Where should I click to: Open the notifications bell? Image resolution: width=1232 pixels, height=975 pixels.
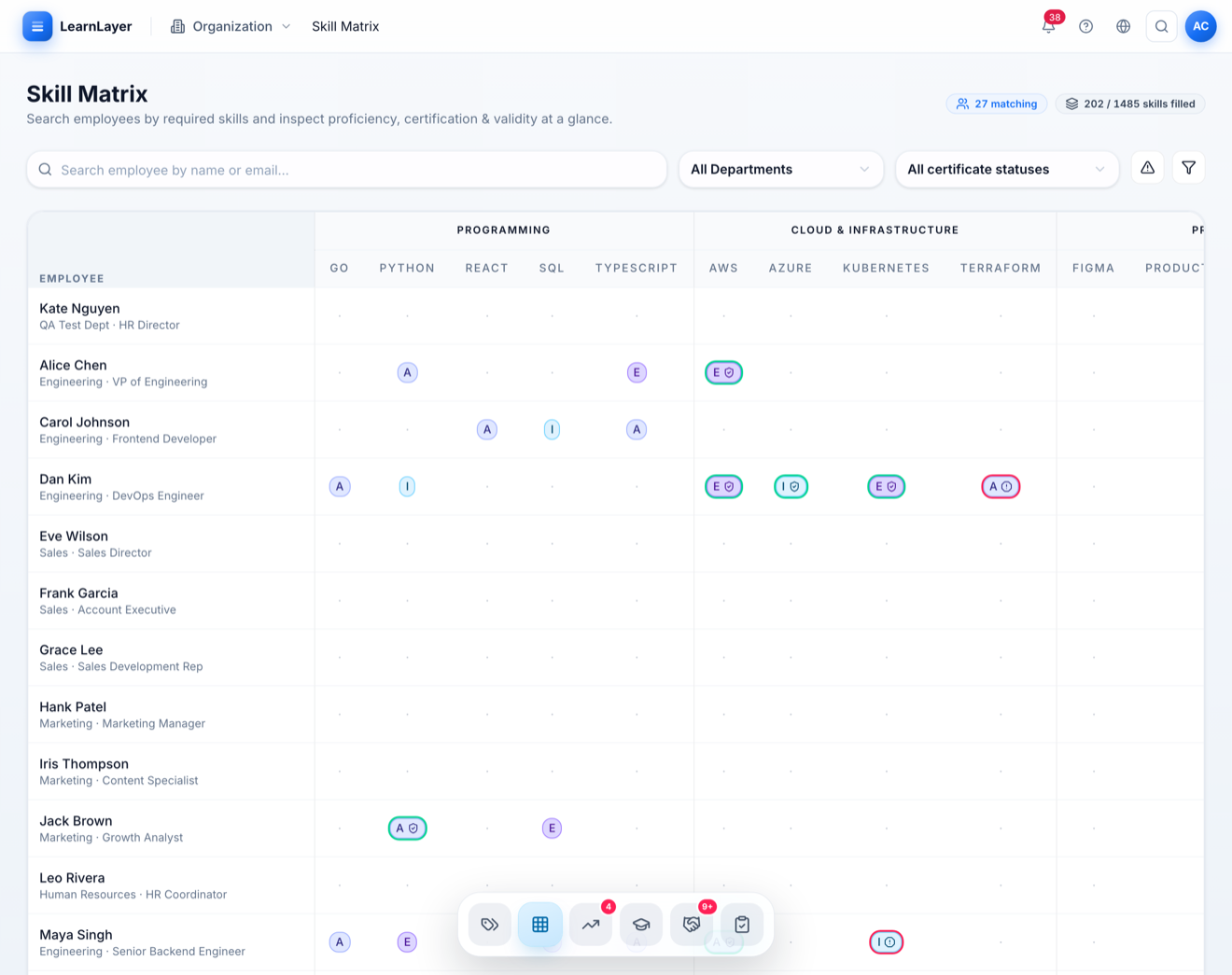(1048, 26)
